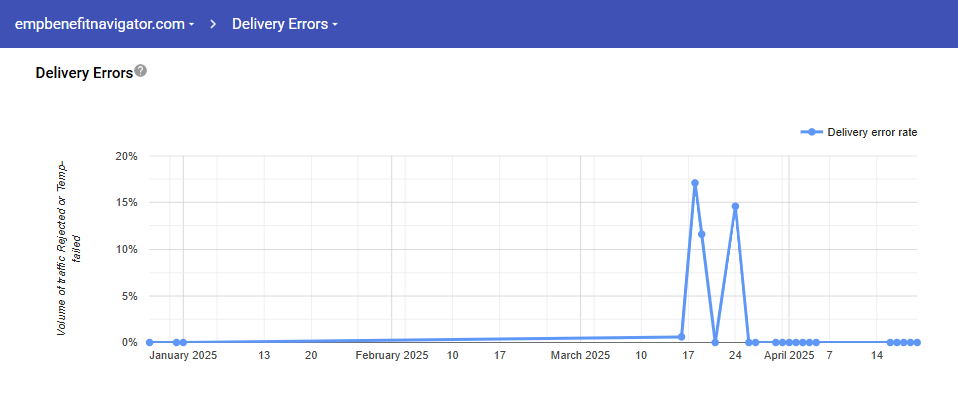Image resolution: width=958 pixels, height=399 pixels.
Task: Expand the empbenefitnavigator.com domain dropdown
Action: pyautogui.click(x=104, y=24)
